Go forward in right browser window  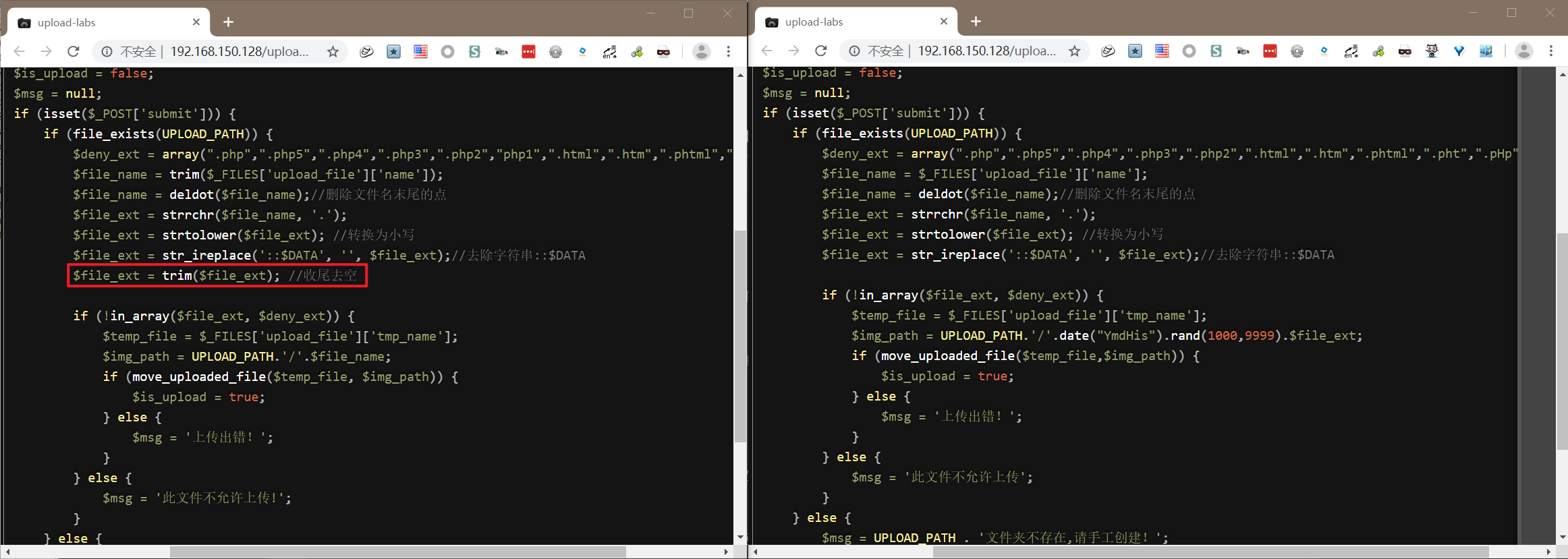pyautogui.click(x=794, y=51)
